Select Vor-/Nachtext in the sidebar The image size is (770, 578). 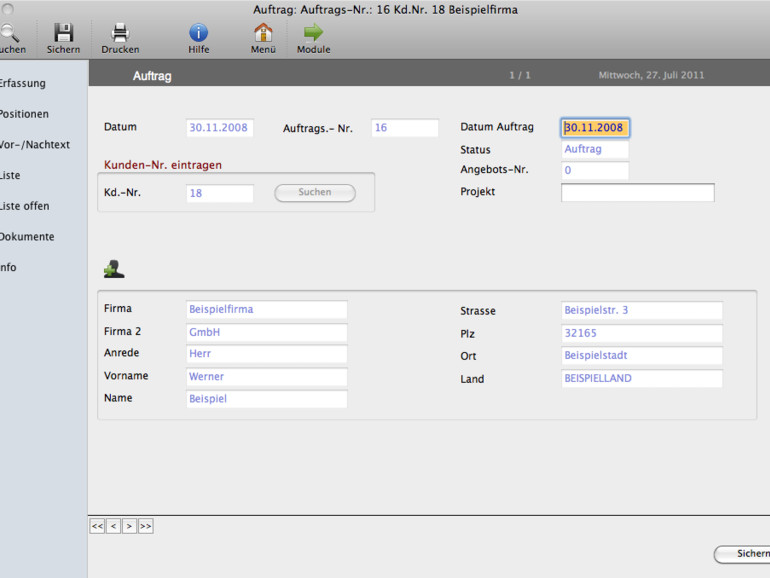[35, 144]
